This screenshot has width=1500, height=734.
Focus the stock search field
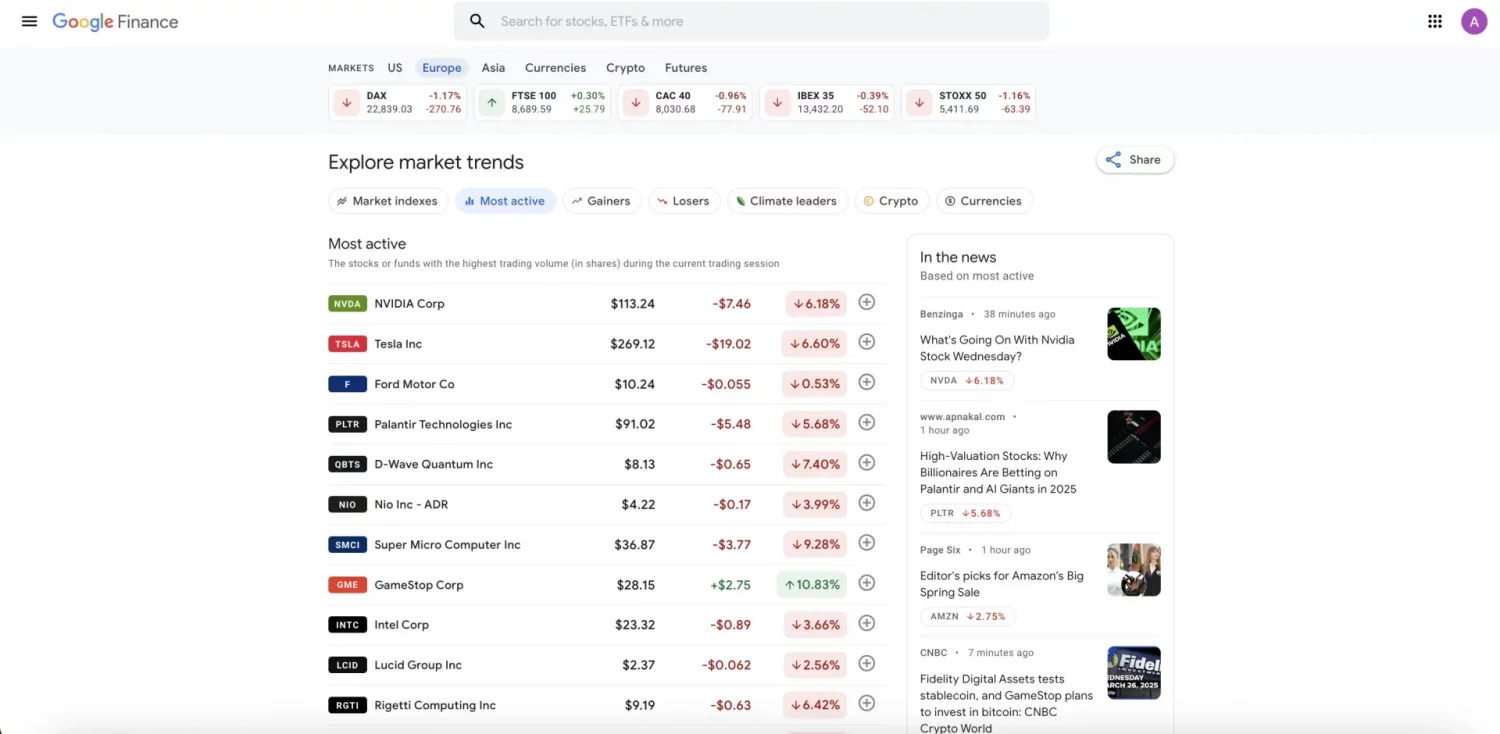[751, 21]
